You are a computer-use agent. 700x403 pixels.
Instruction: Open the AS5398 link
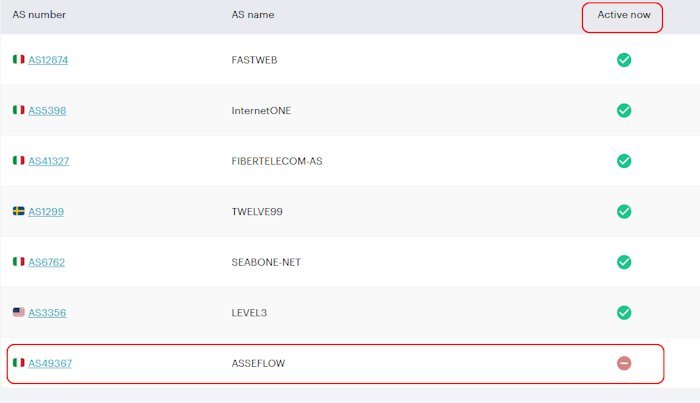[x=47, y=110]
